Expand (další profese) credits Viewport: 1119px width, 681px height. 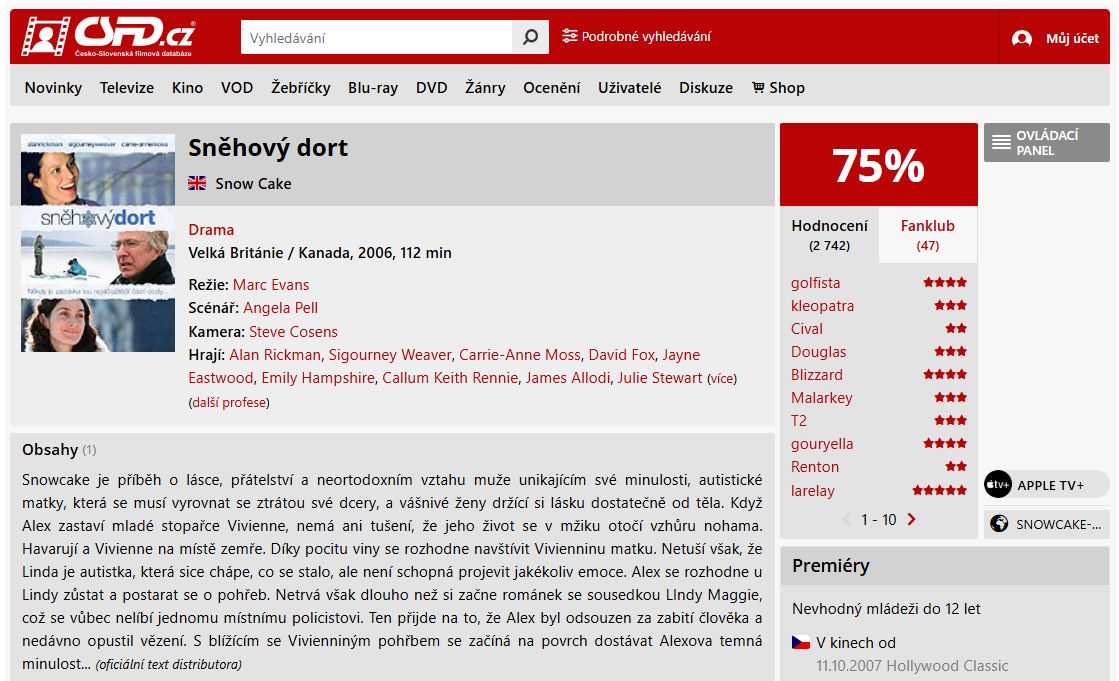tap(229, 403)
